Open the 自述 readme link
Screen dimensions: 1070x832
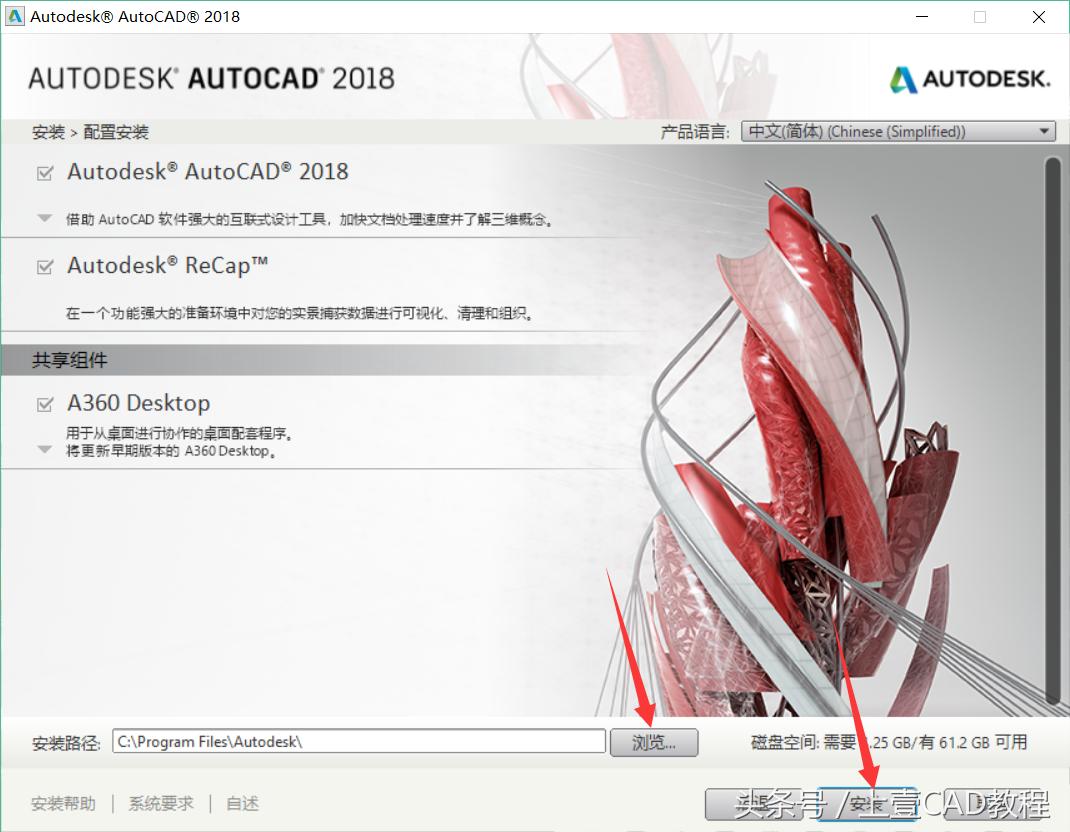[x=241, y=803]
